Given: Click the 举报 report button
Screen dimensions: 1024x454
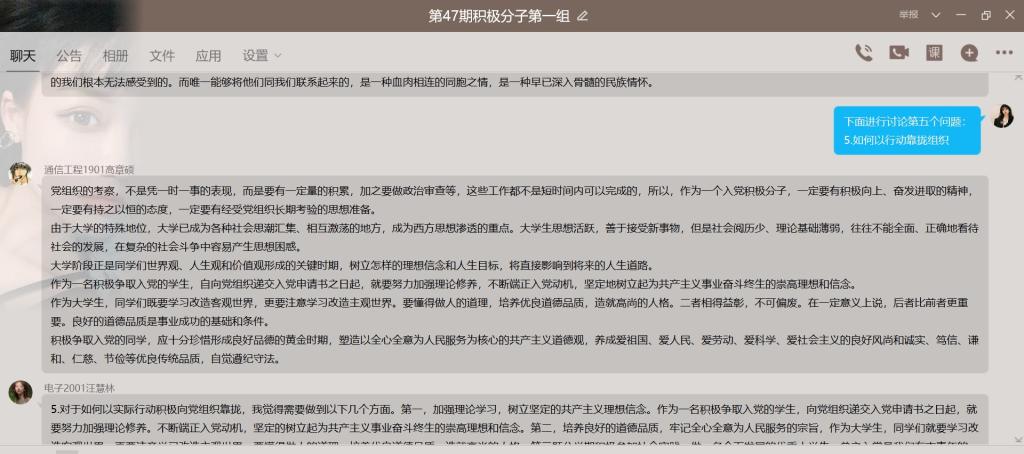Looking at the screenshot, I should coord(907,15).
